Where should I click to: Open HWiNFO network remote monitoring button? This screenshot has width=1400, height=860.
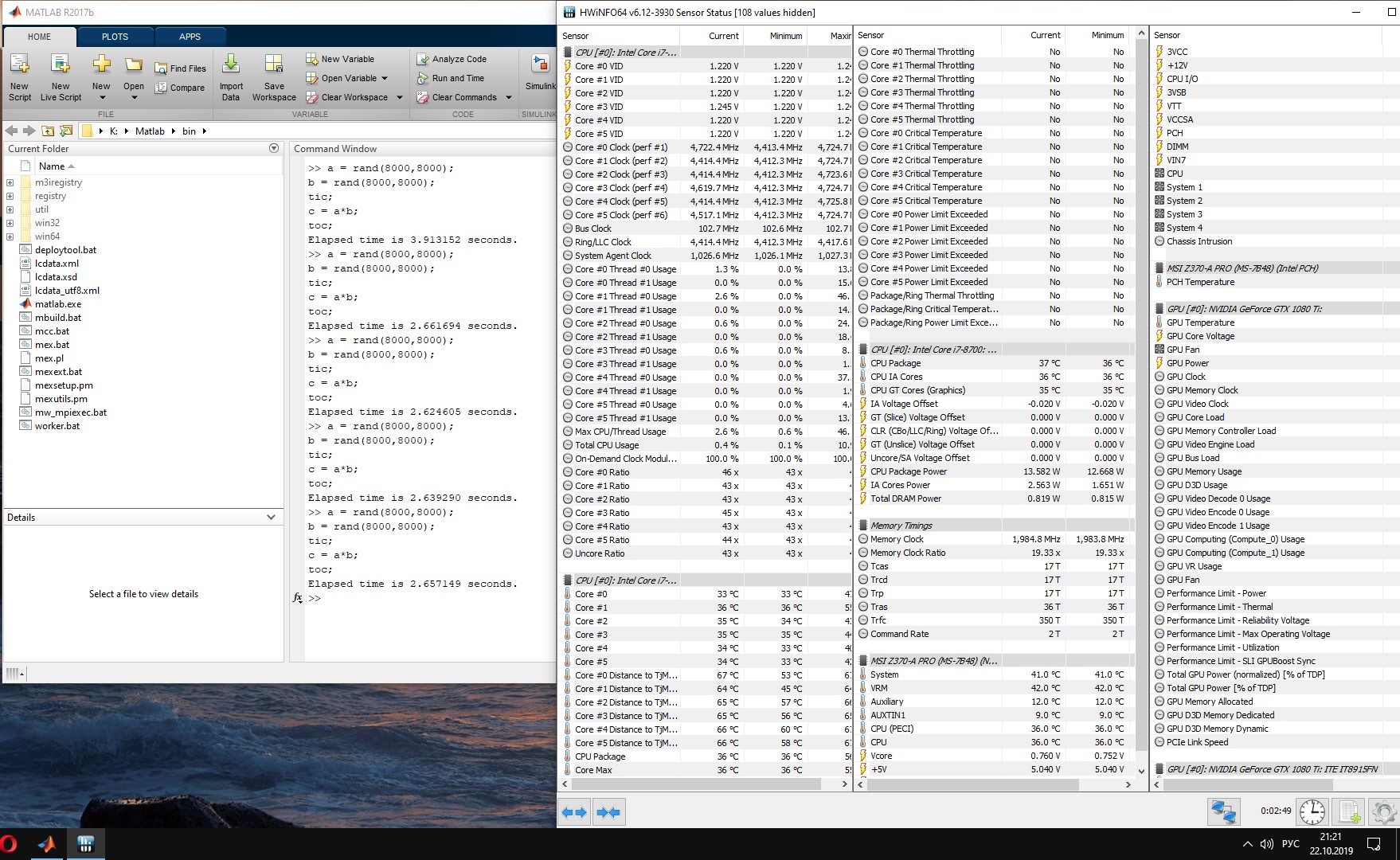(1224, 812)
